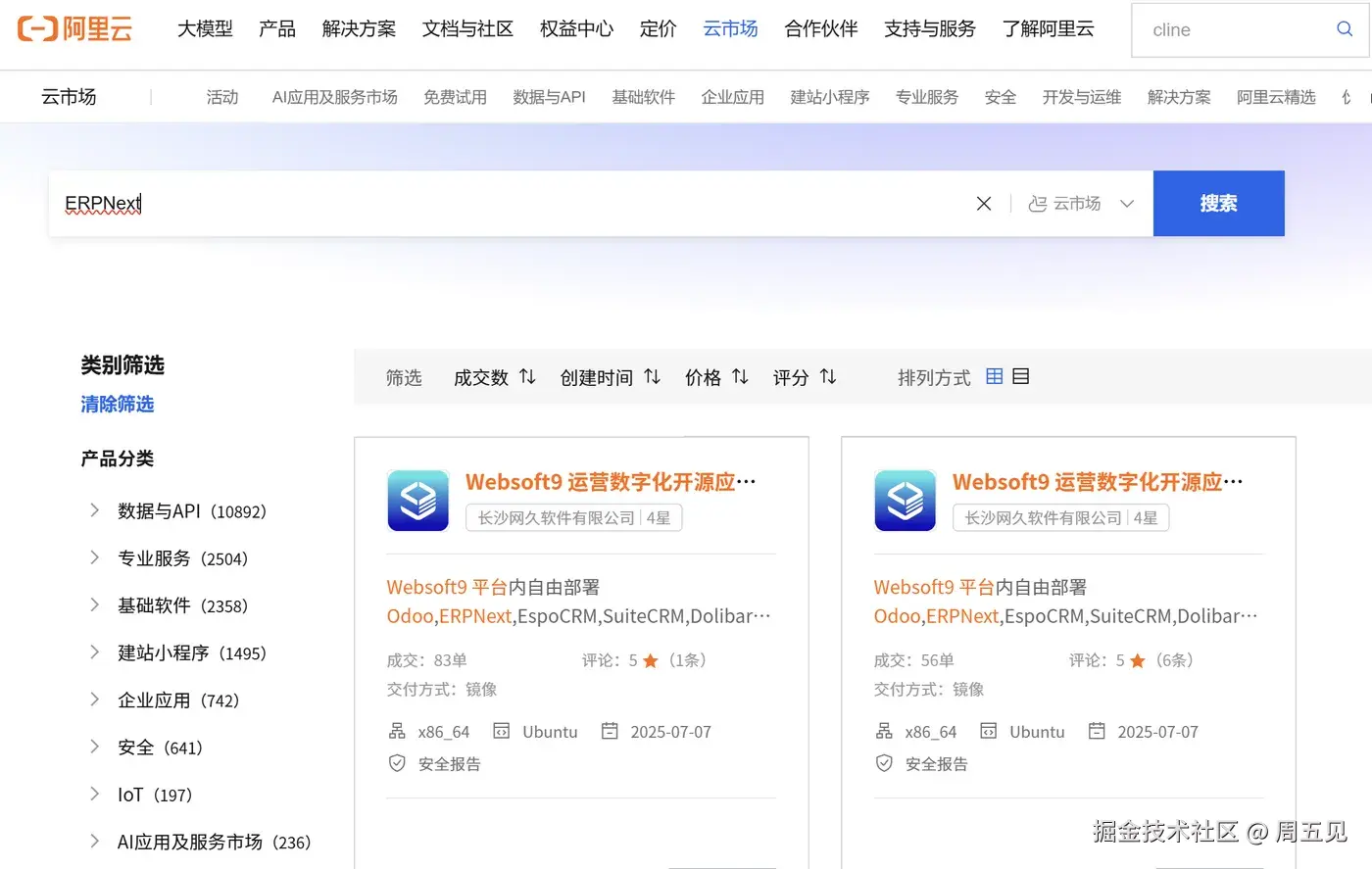Open 企业应用 subnav tab
The height and width of the screenshot is (869, 1372).
click(x=732, y=97)
